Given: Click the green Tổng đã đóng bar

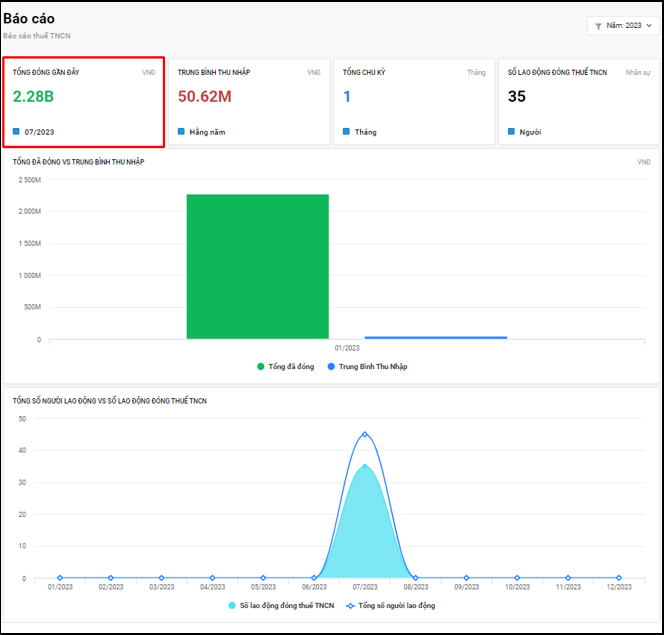Looking at the screenshot, I should [x=257, y=266].
